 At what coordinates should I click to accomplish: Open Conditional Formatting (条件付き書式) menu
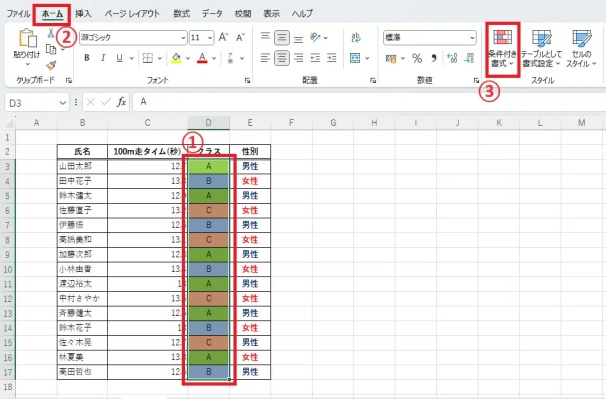[x=502, y=48]
